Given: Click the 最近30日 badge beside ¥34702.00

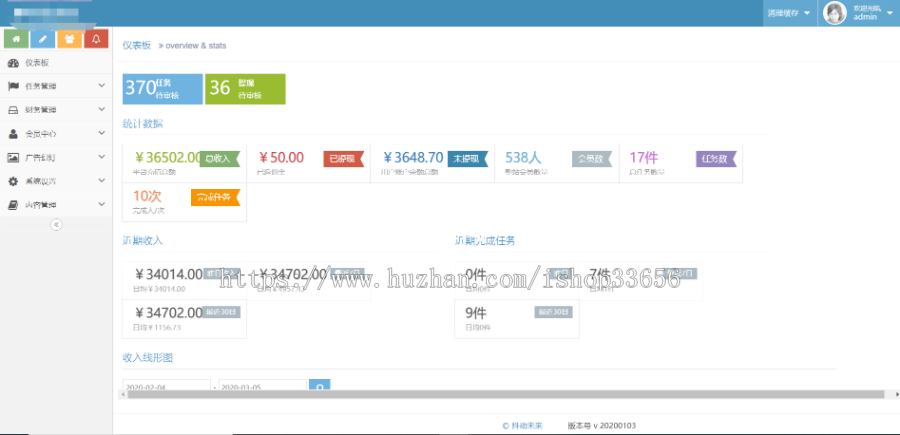Looking at the screenshot, I should 222,312.
